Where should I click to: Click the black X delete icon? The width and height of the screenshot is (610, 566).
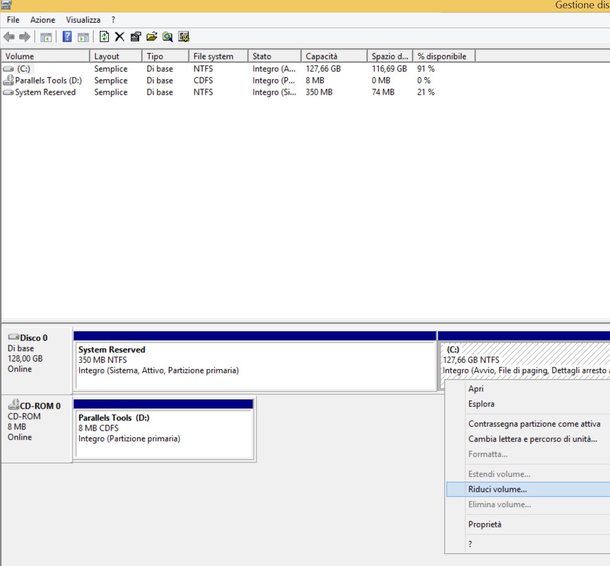click(x=119, y=37)
